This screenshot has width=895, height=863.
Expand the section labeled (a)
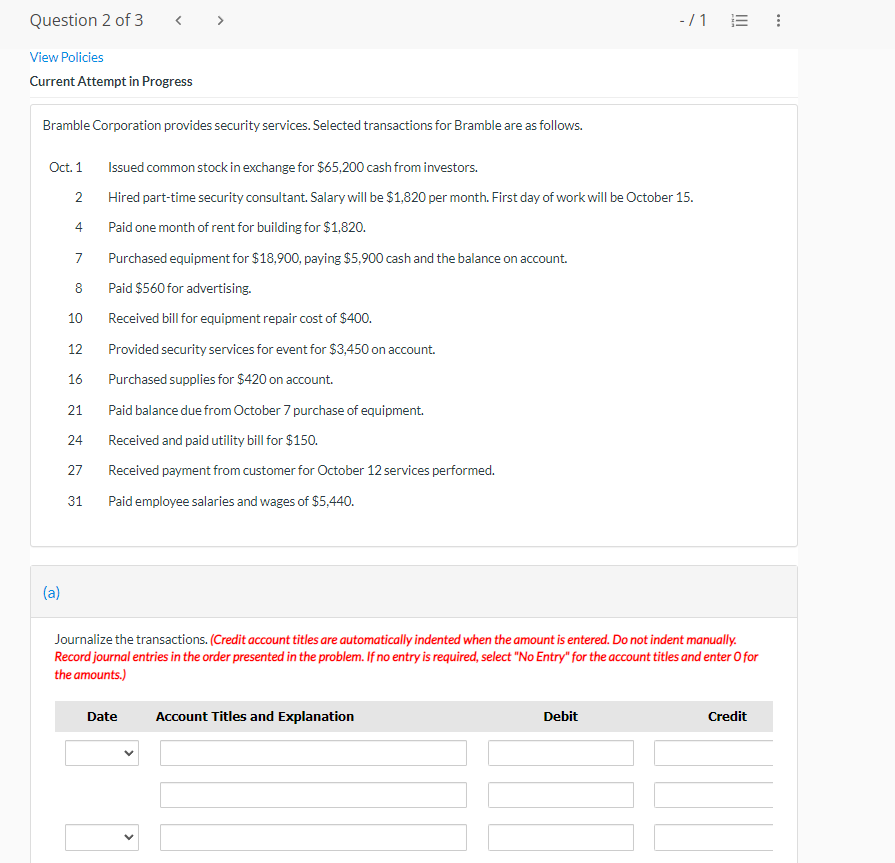tap(52, 592)
